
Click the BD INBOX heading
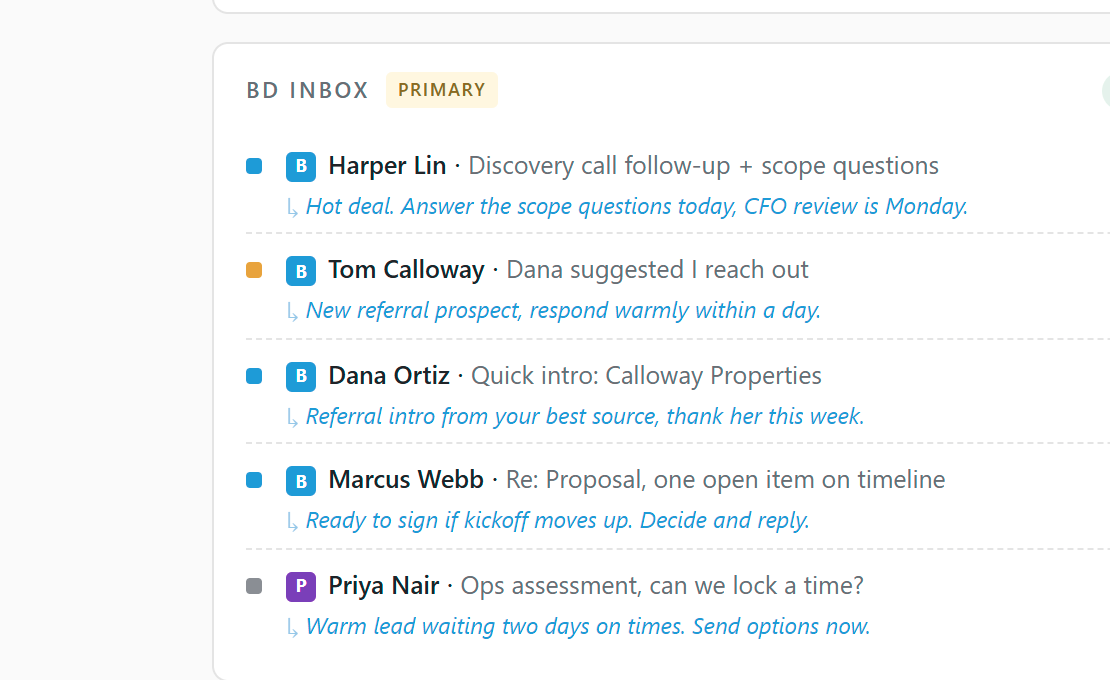307,91
